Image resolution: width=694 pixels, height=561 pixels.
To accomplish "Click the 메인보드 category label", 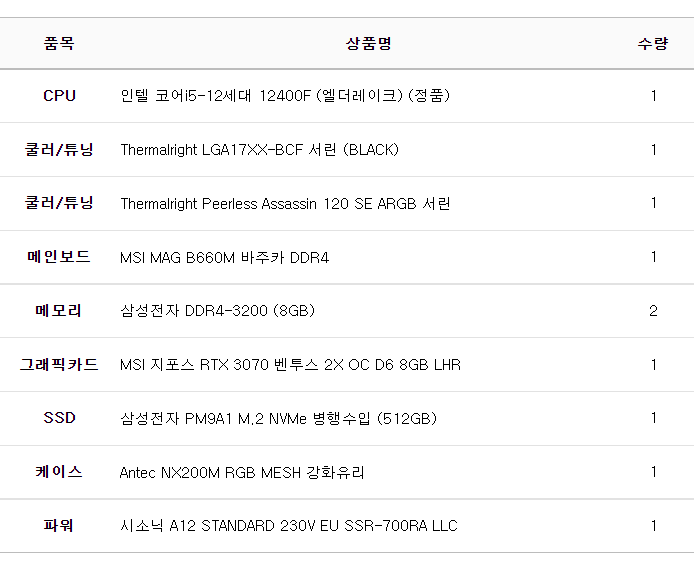I will [x=59, y=257].
